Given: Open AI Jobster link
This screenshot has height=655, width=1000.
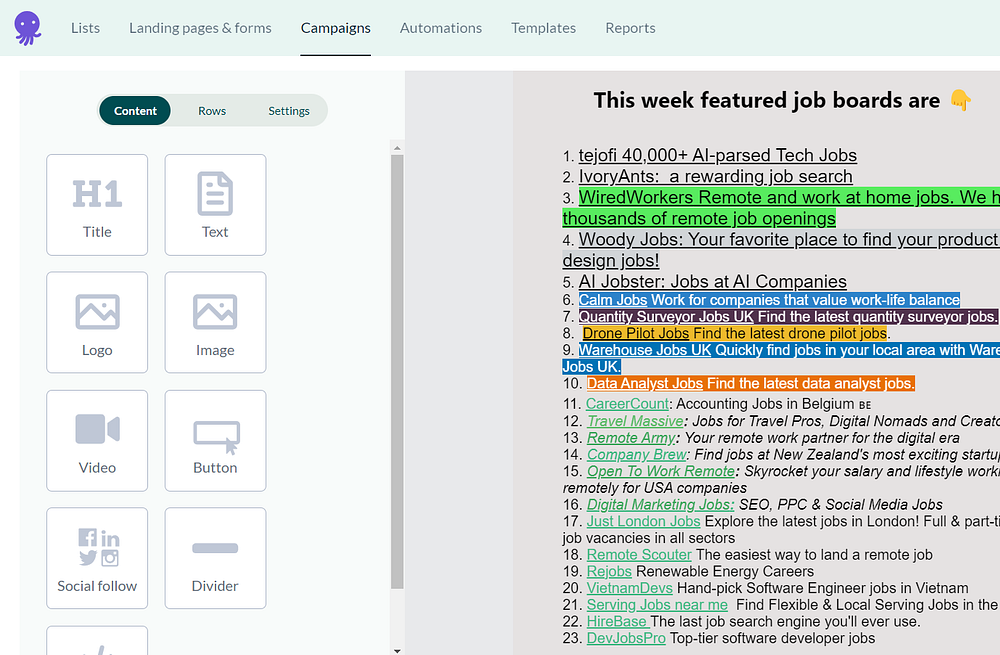Looking at the screenshot, I should [x=712, y=281].
